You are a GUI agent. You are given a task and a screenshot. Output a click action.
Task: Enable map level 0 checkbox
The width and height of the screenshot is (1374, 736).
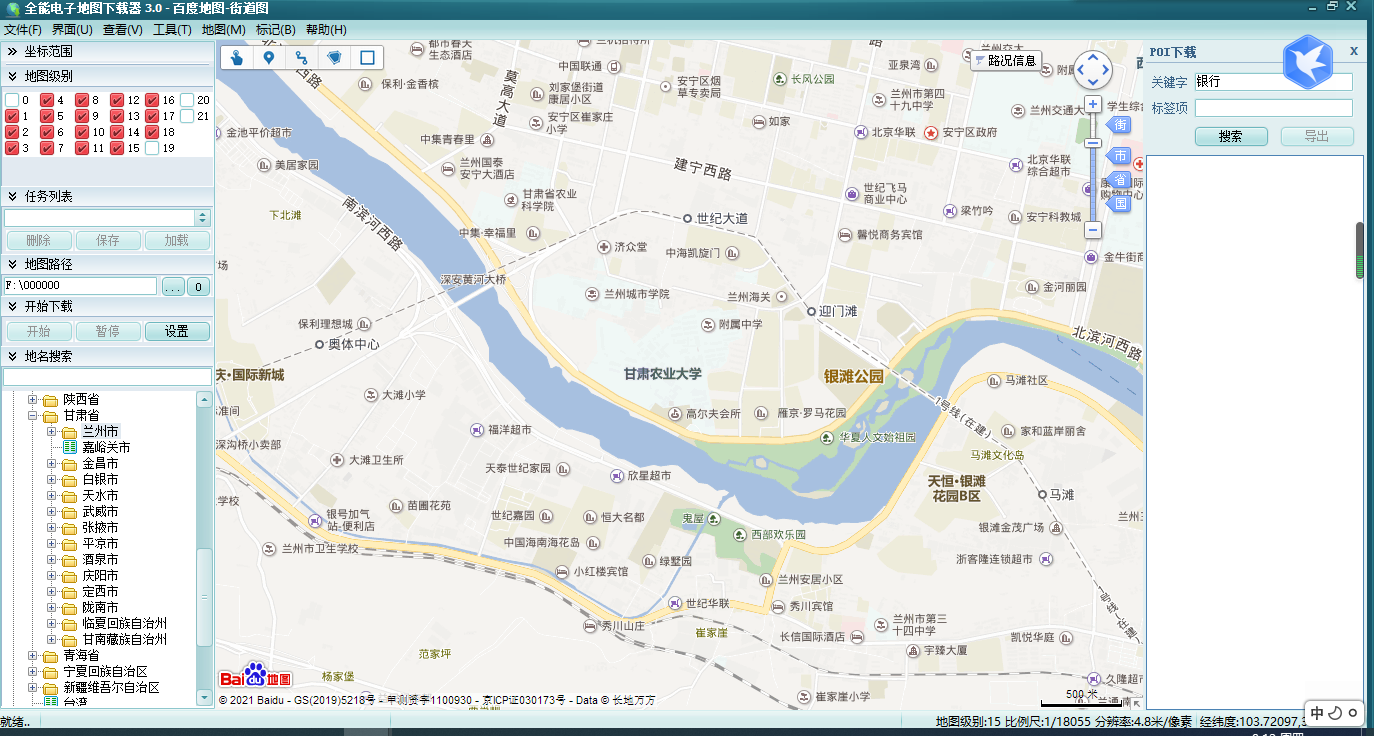[11, 100]
